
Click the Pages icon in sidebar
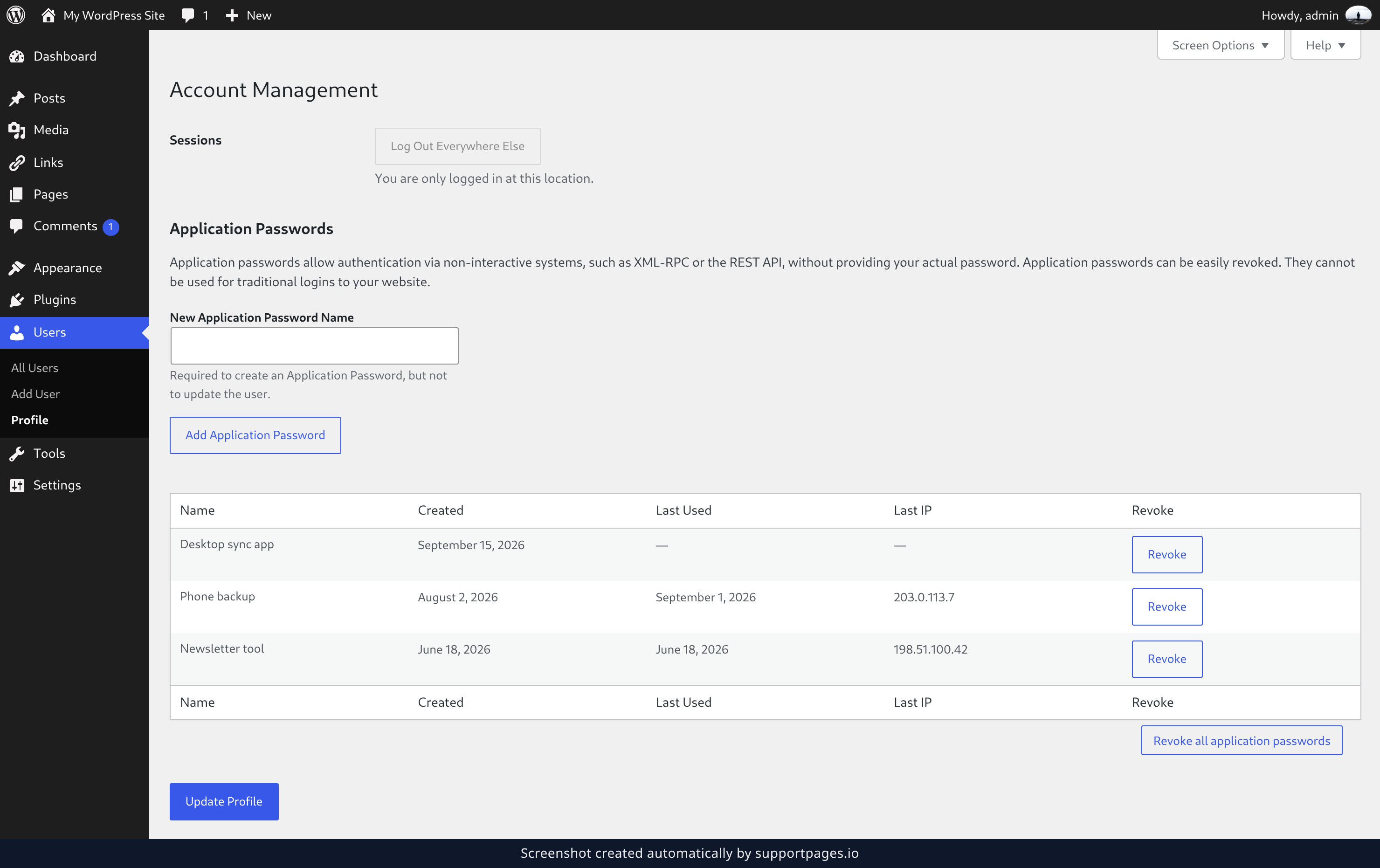pyautogui.click(x=17, y=194)
